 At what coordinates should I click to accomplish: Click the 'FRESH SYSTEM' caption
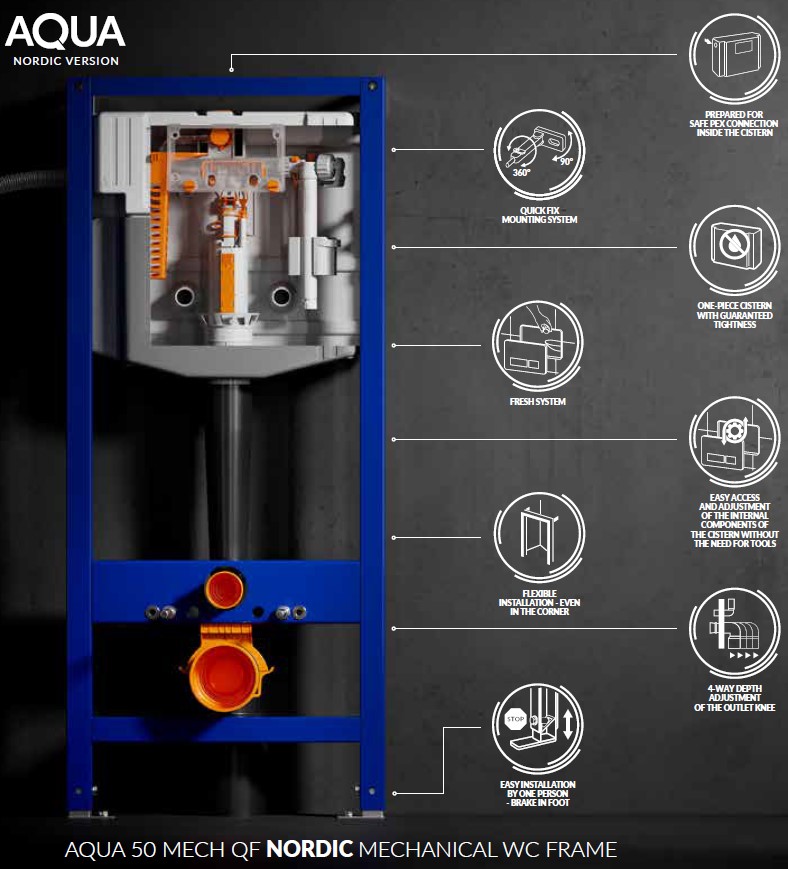(x=538, y=401)
